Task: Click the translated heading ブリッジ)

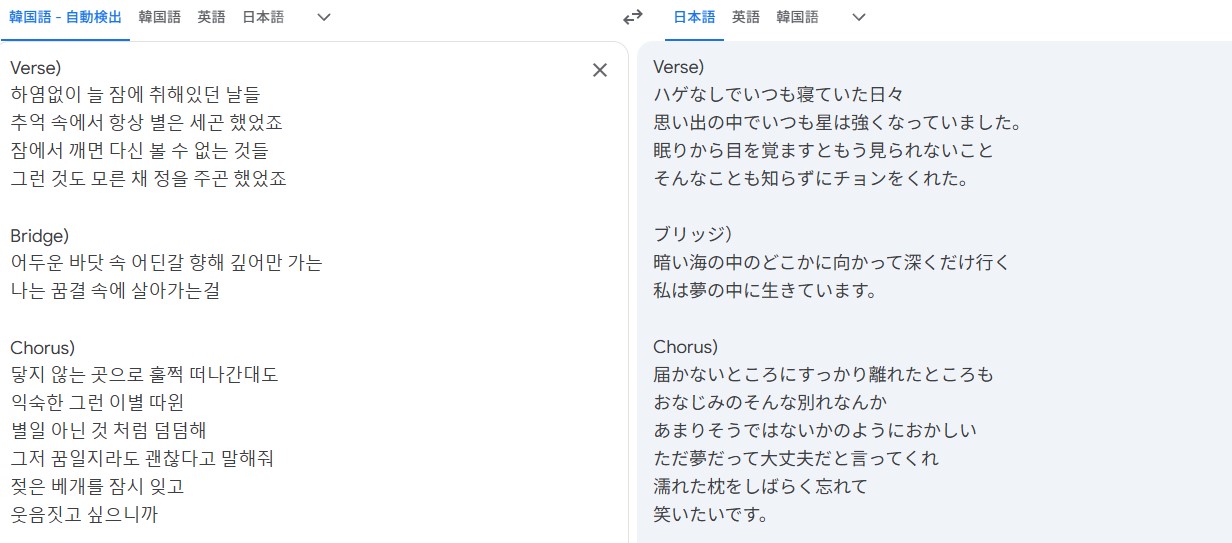Action: 693,235
